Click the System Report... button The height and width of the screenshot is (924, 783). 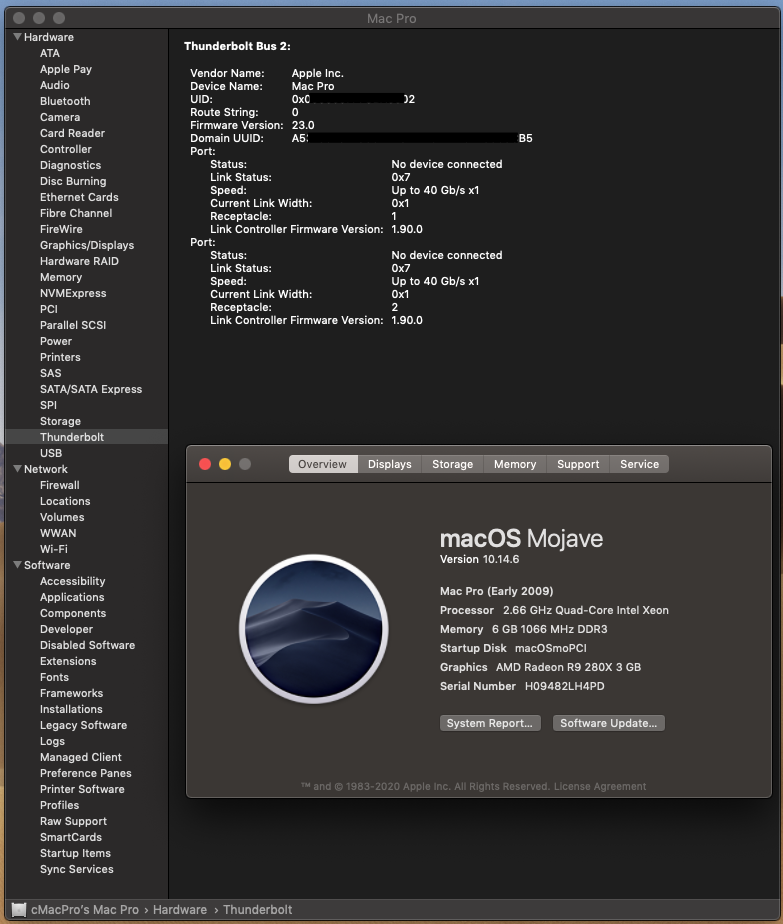[490, 723]
